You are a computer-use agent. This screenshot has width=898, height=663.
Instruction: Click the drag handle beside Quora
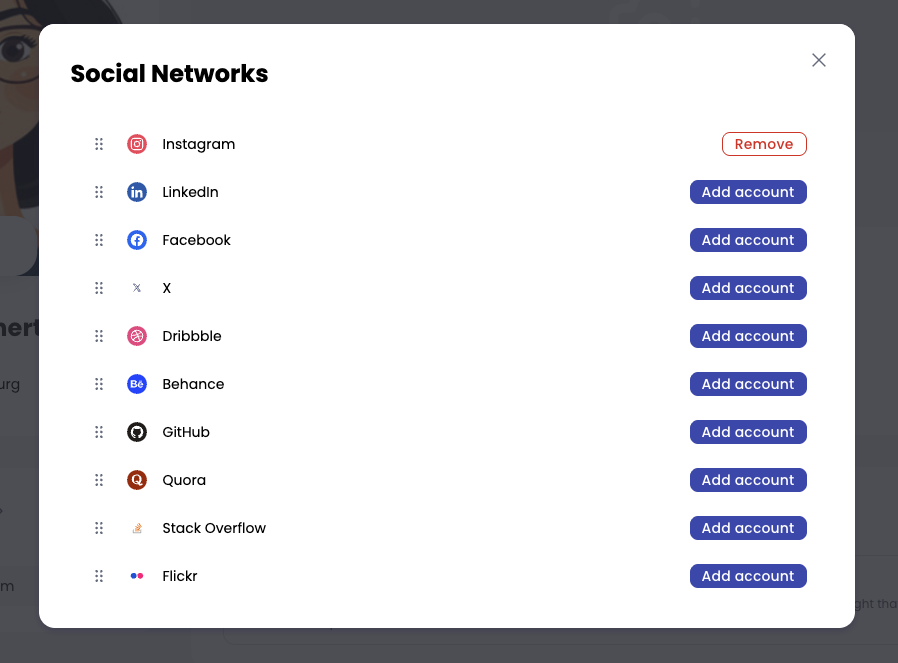tap(99, 480)
